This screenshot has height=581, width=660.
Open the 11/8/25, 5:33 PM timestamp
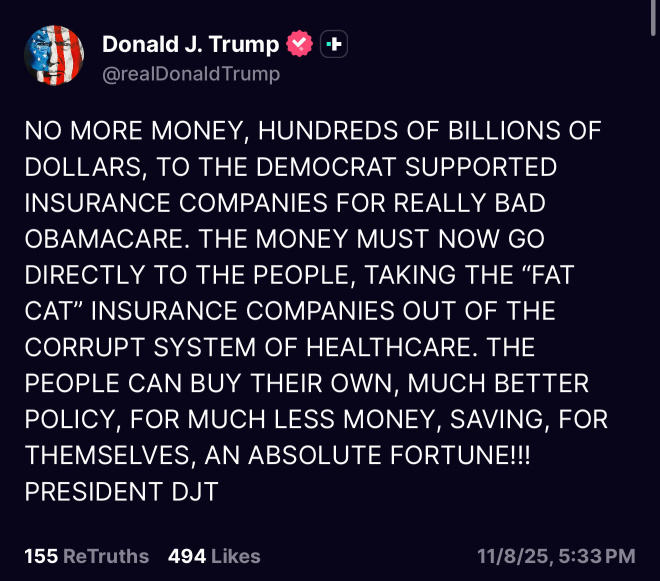(x=557, y=556)
